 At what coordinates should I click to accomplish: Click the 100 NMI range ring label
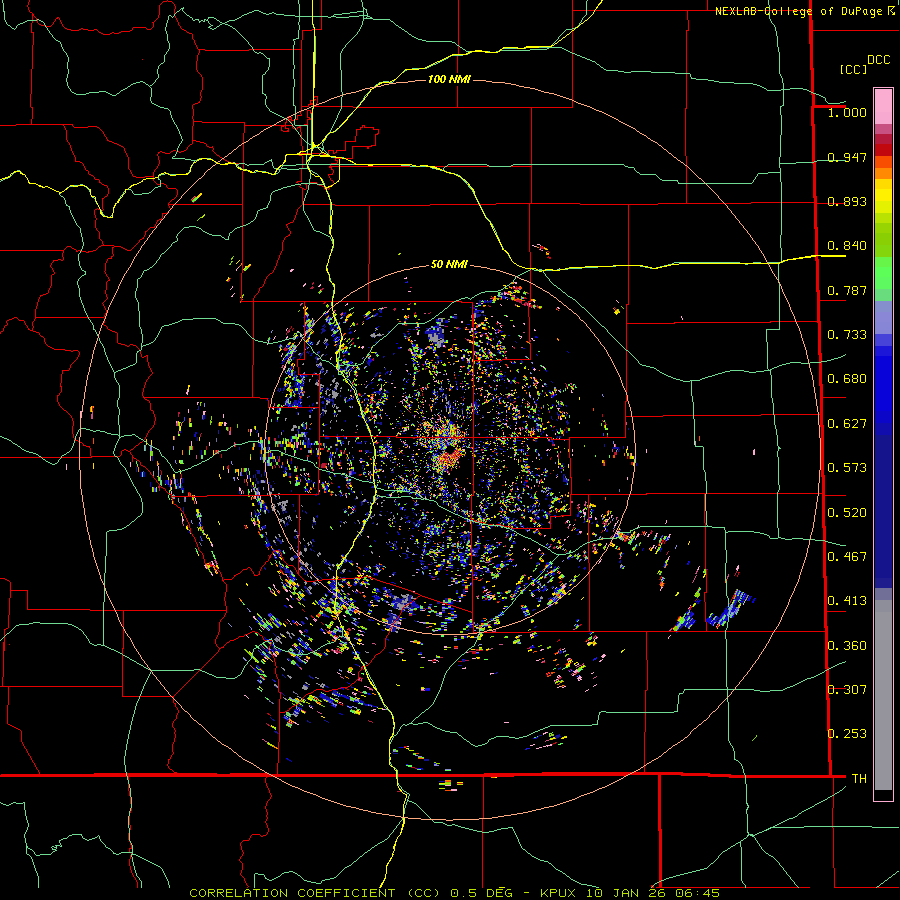tap(449, 79)
